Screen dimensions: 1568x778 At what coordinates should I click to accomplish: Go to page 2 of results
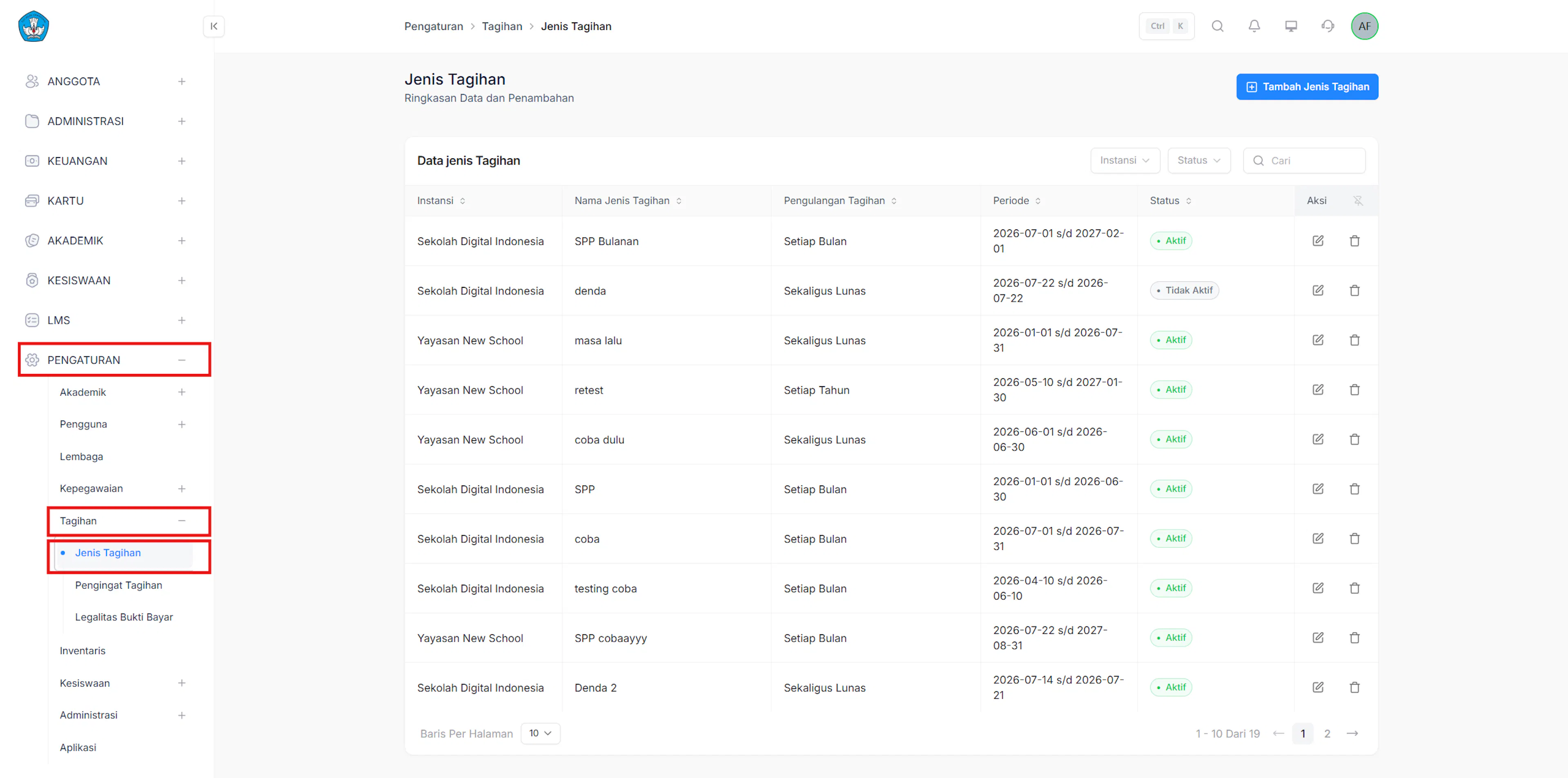pos(1327,734)
